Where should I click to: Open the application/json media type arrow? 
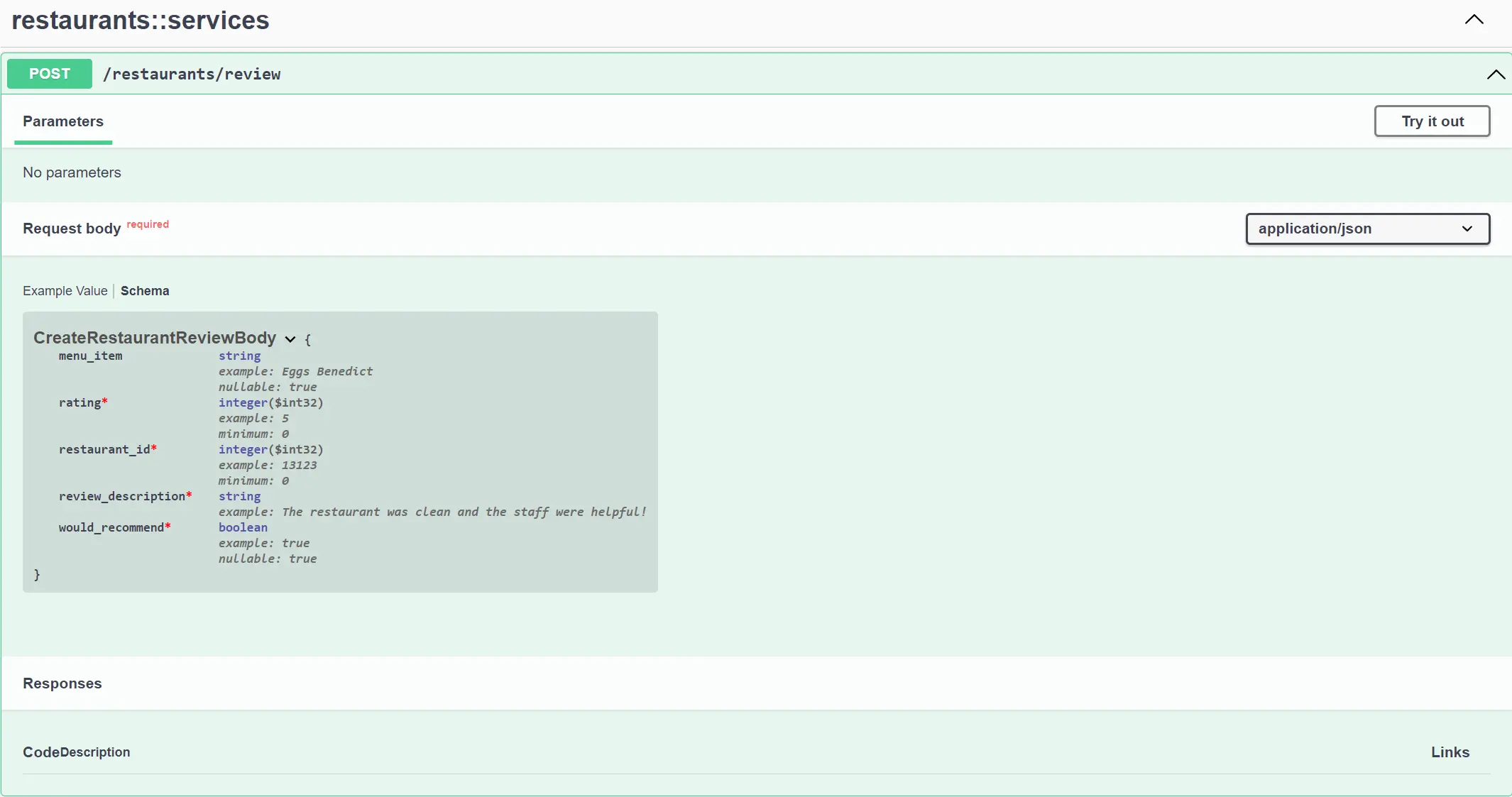click(x=1465, y=229)
